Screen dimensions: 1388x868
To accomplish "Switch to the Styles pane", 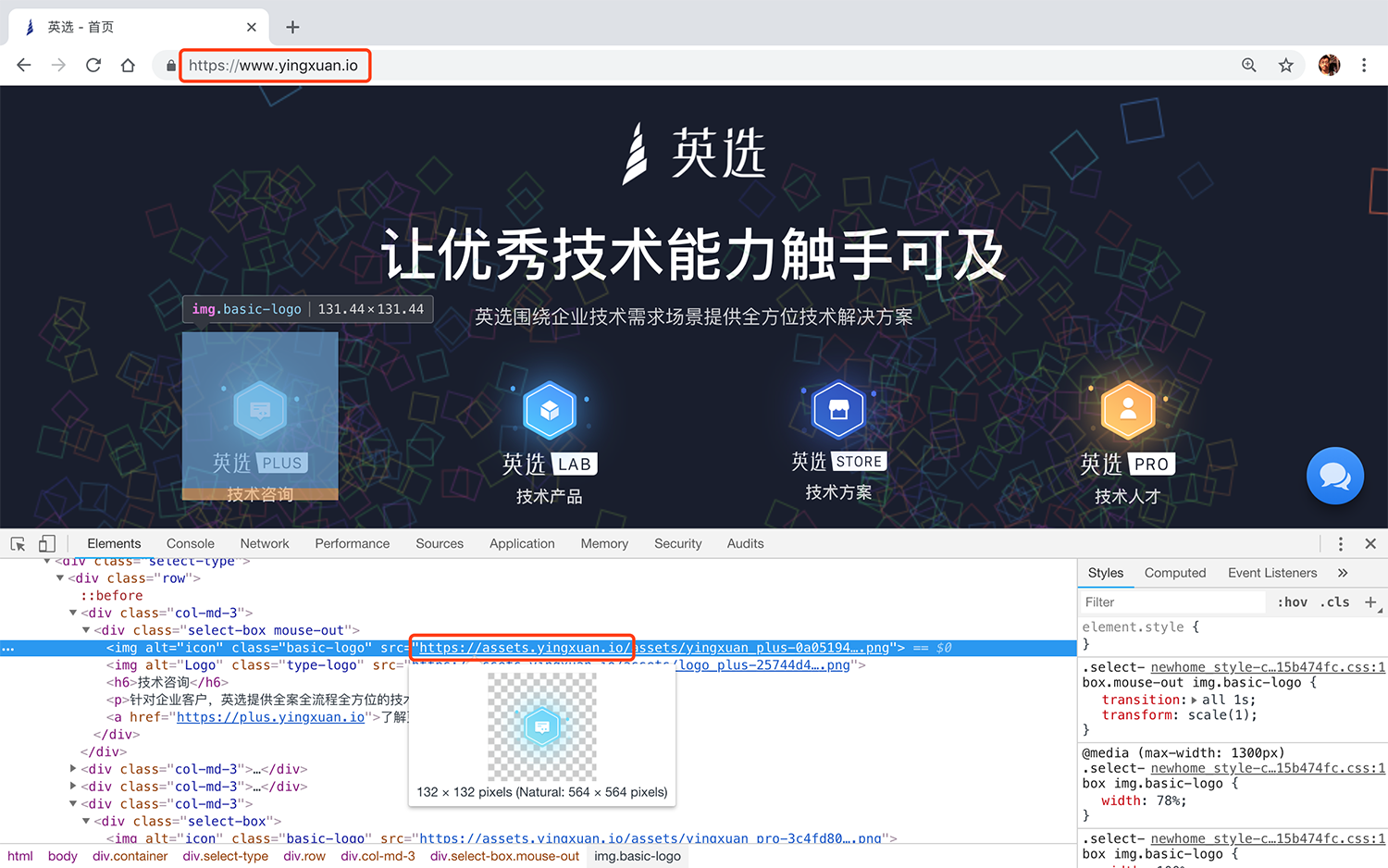I will point(1106,573).
